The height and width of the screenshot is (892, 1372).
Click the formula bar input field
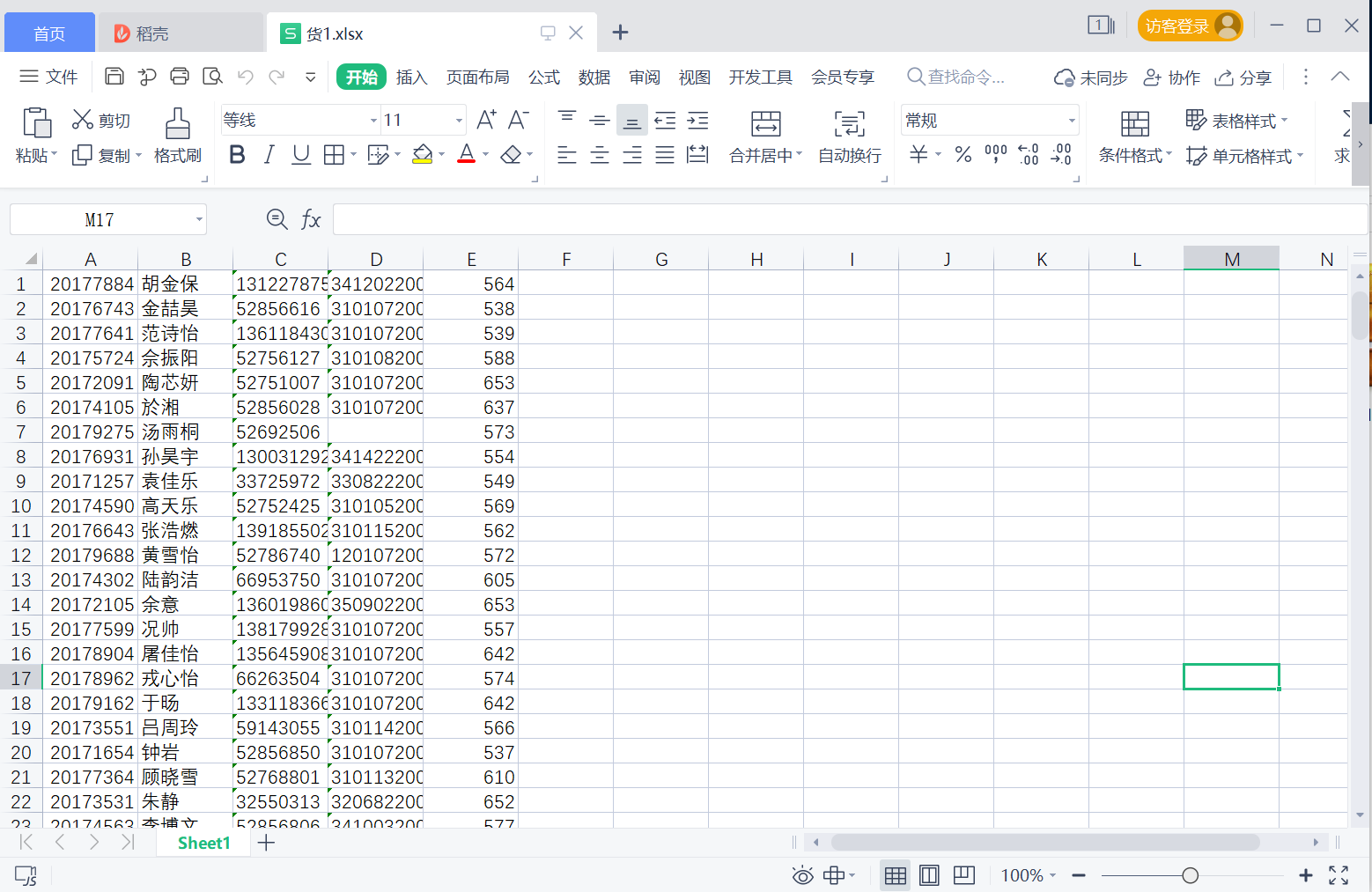point(850,219)
